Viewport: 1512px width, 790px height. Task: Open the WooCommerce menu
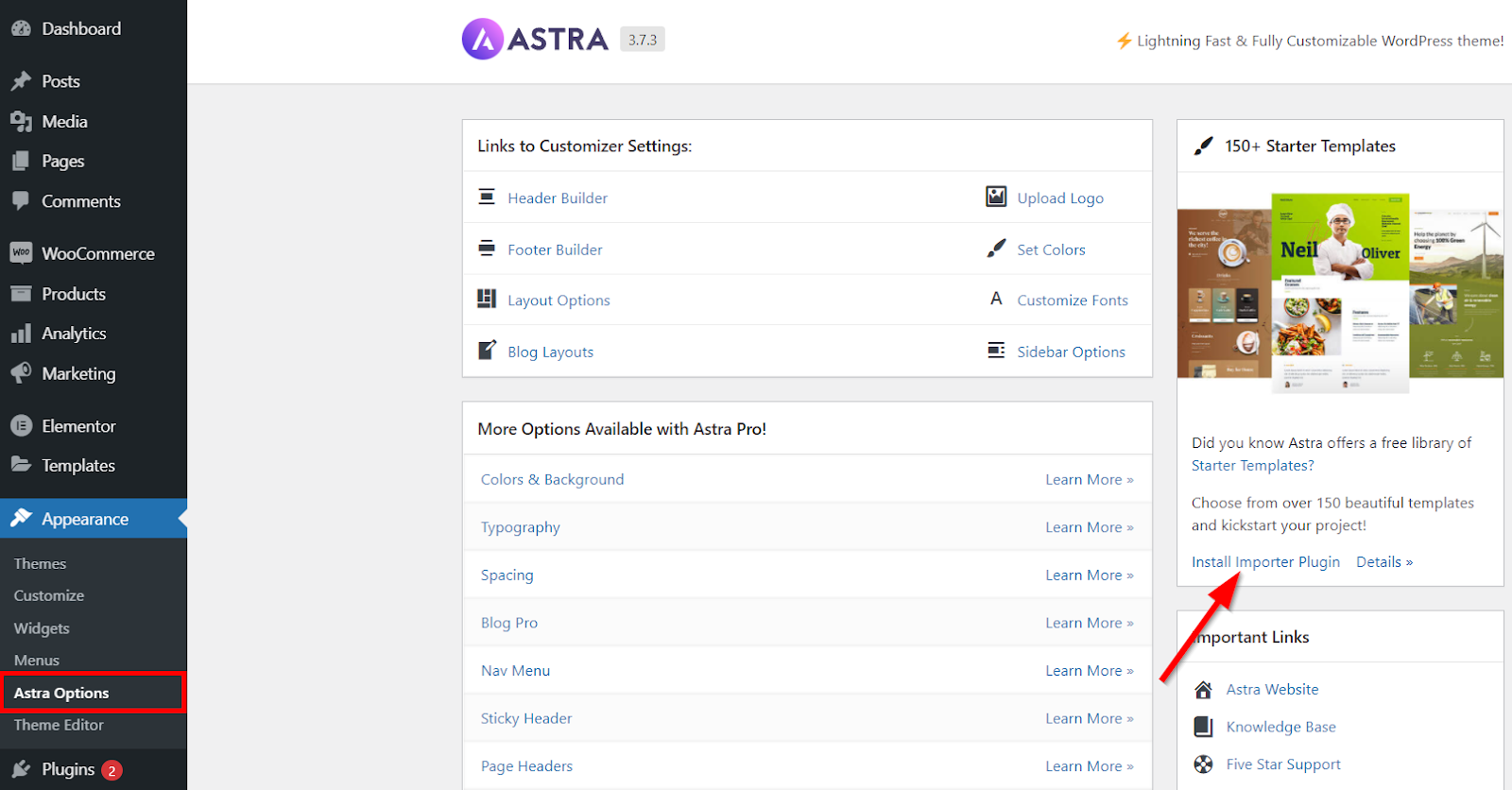coord(97,253)
